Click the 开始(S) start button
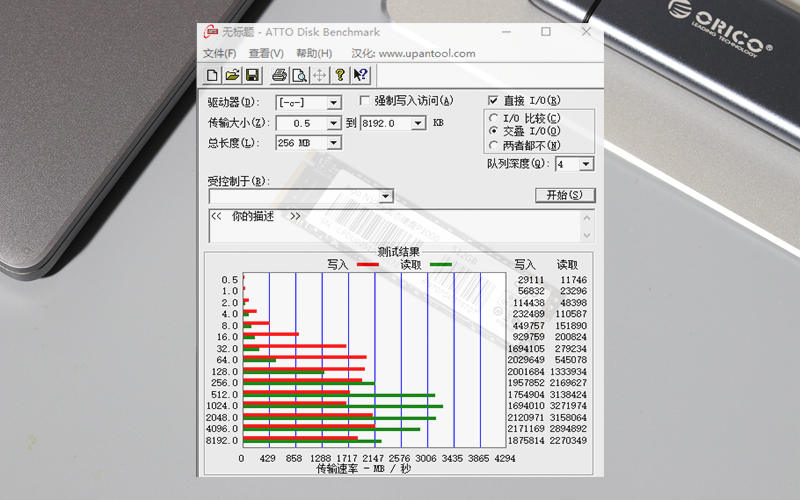Viewport: 800px width, 500px height. click(x=565, y=195)
